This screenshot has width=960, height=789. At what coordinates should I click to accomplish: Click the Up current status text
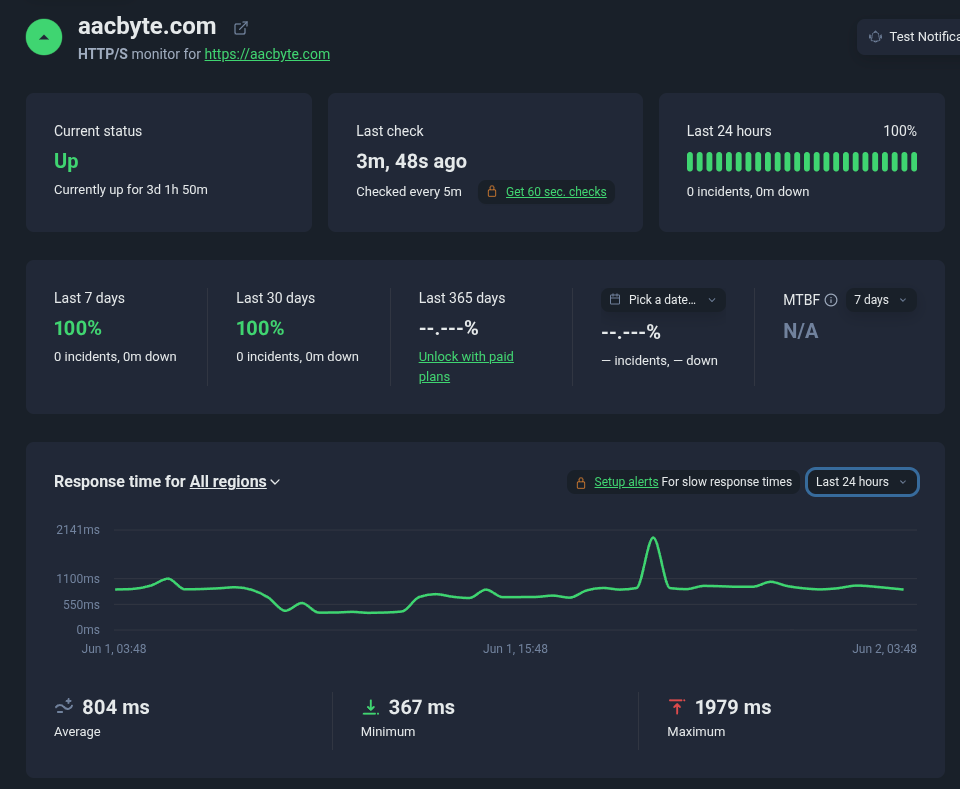pos(66,161)
